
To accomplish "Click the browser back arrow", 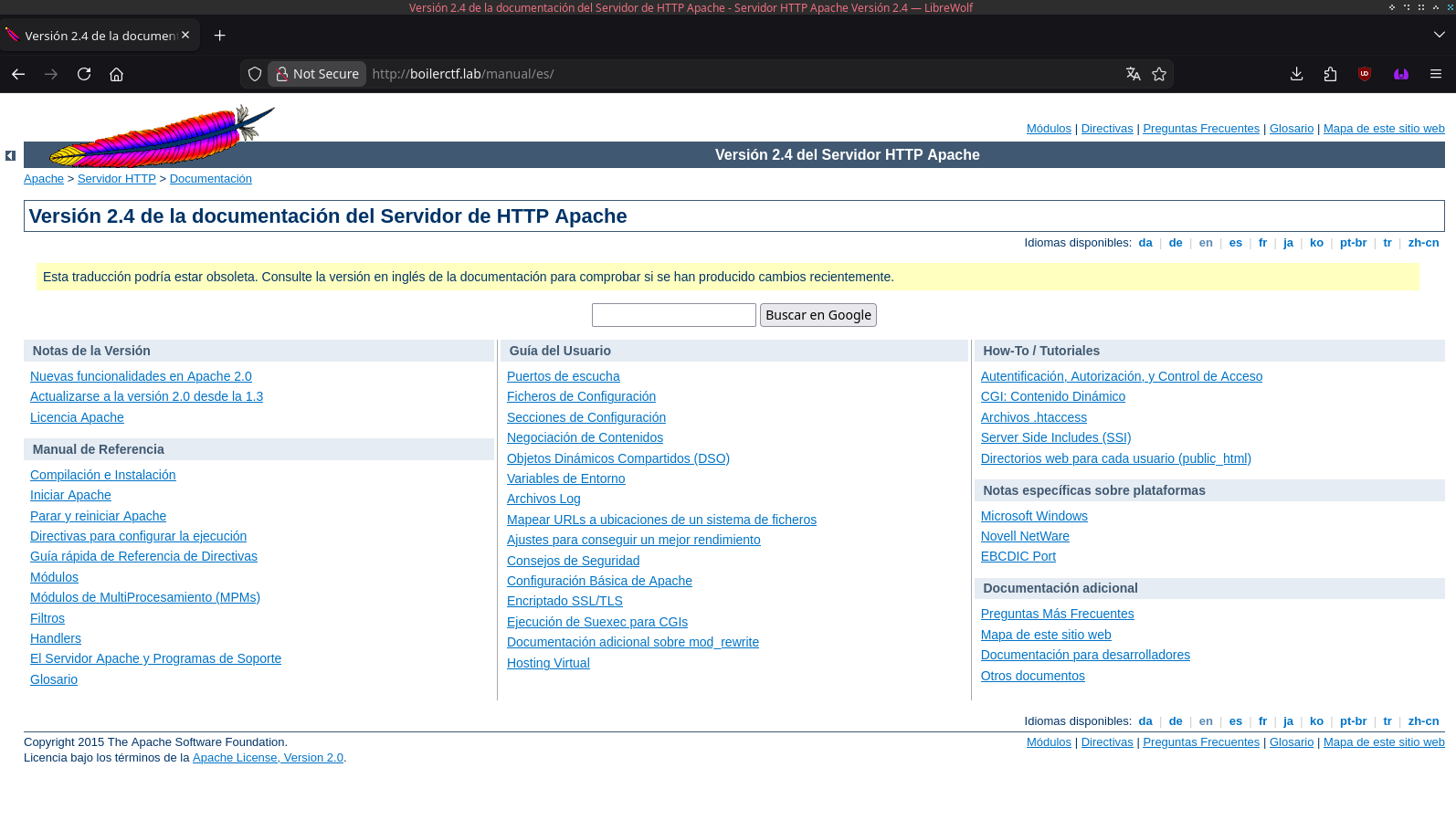I will [x=18, y=74].
